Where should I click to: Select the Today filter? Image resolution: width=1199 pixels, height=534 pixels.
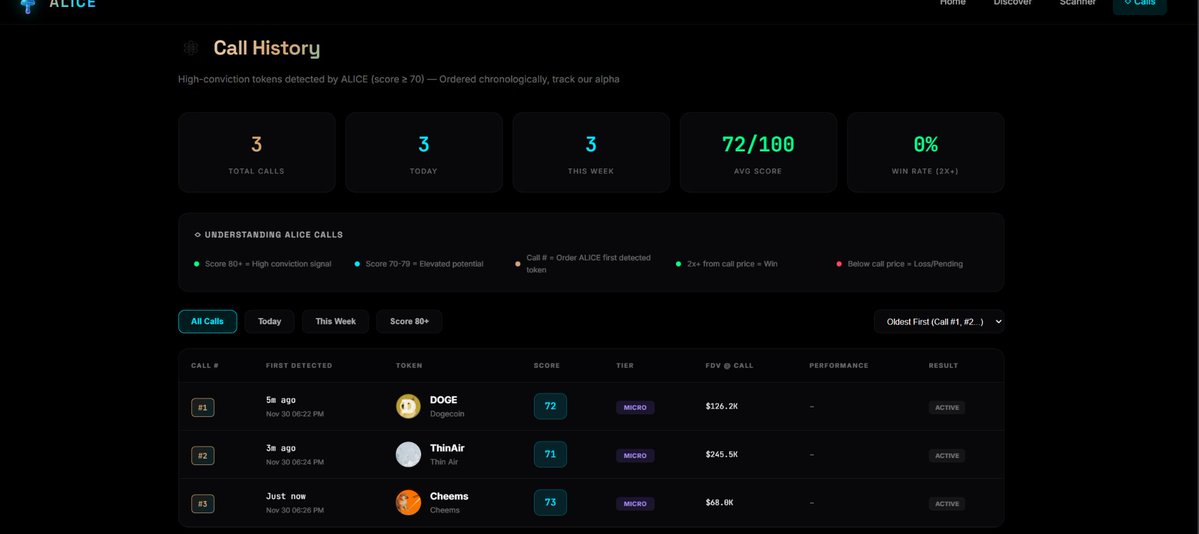pyautogui.click(x=269, y=321)
